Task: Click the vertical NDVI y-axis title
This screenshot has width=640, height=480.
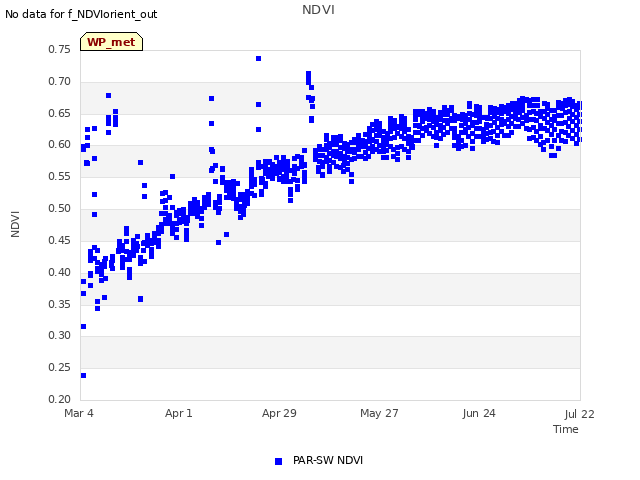Action: point(15,224)
